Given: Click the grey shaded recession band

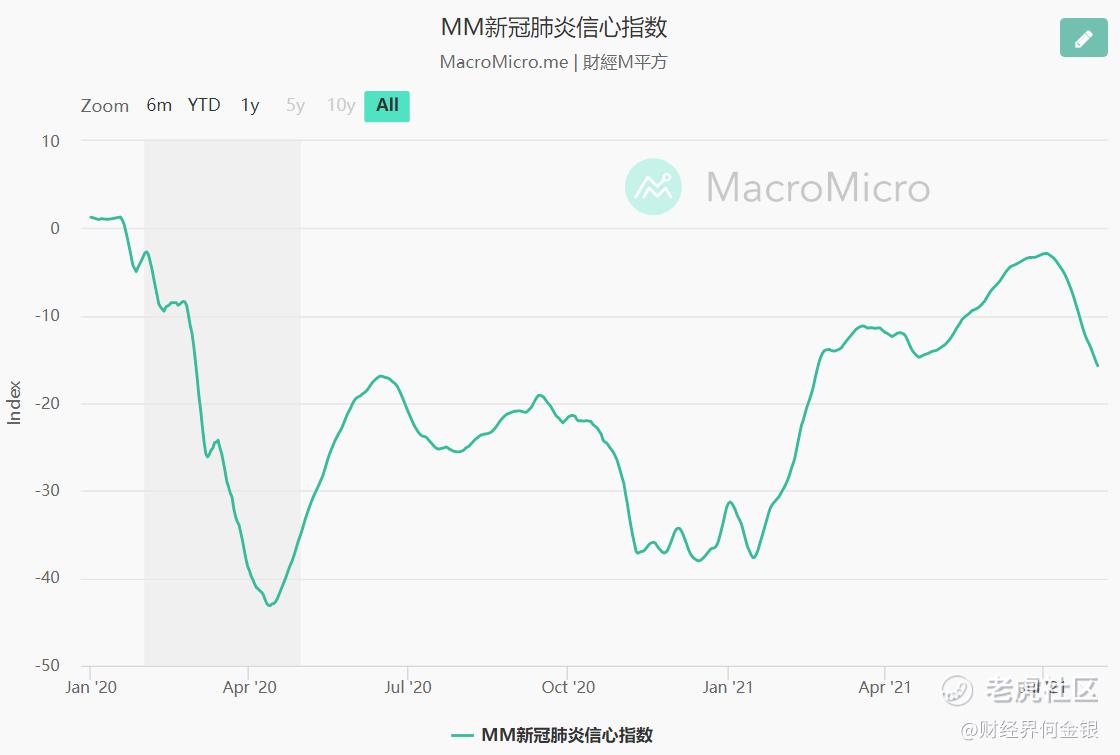Looking at the screenshot, I should pos(222,403).
